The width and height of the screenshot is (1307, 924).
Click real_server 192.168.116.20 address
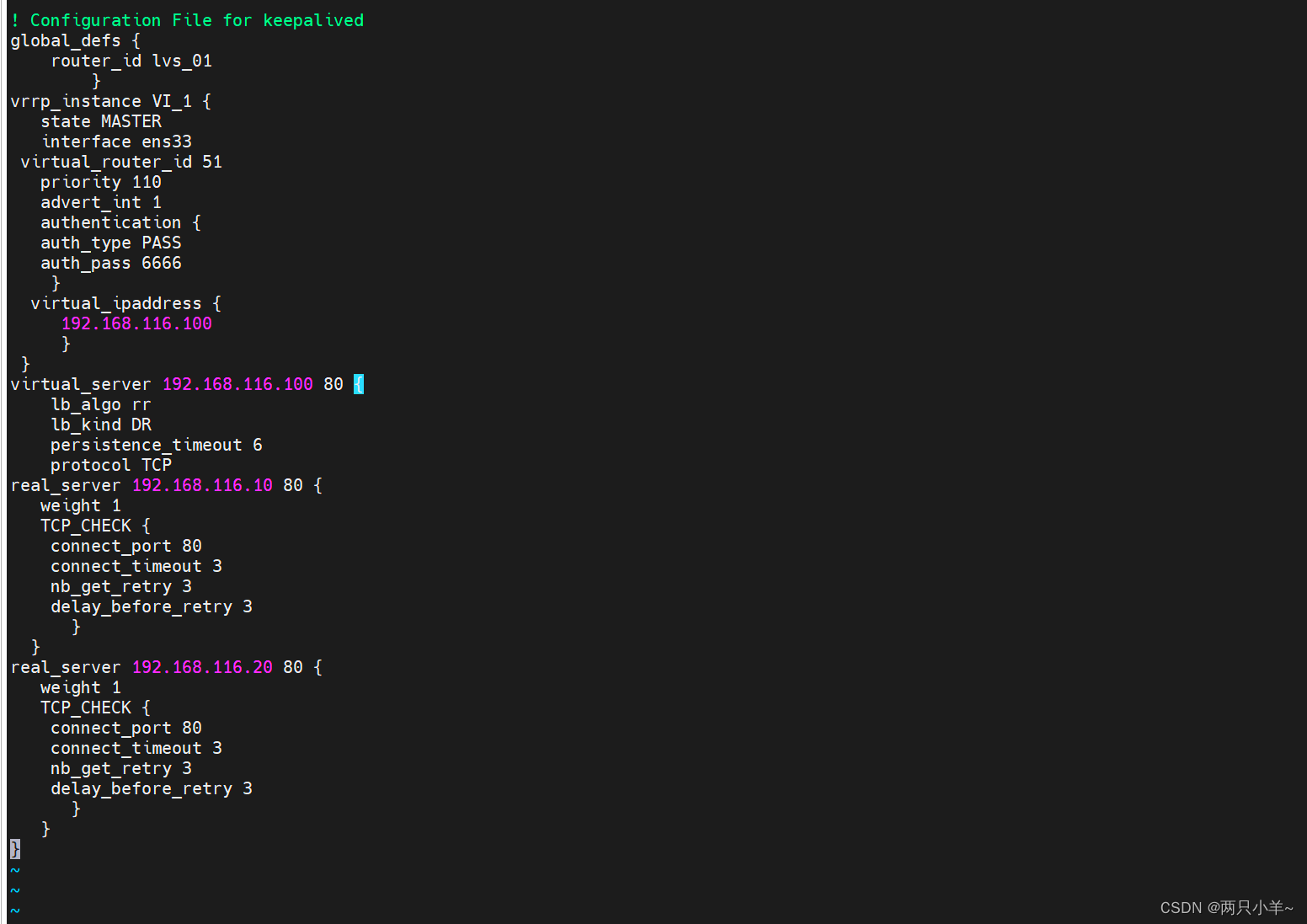point(202,666)
